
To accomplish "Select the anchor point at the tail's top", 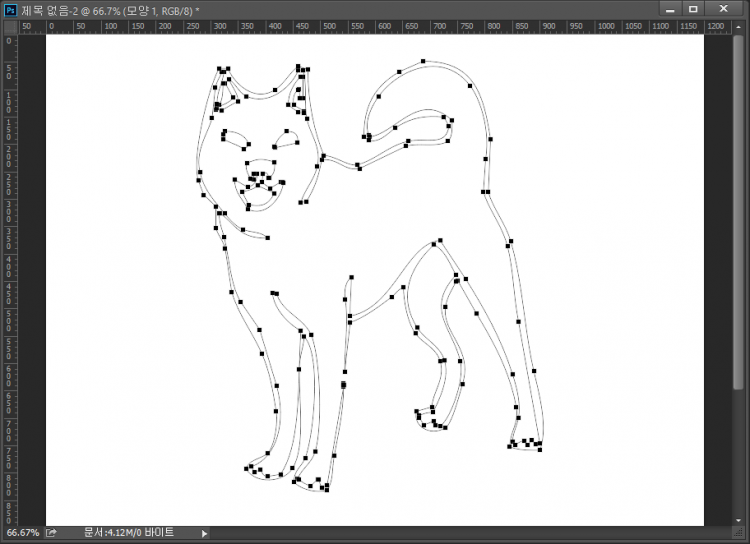I will point(423,61).
